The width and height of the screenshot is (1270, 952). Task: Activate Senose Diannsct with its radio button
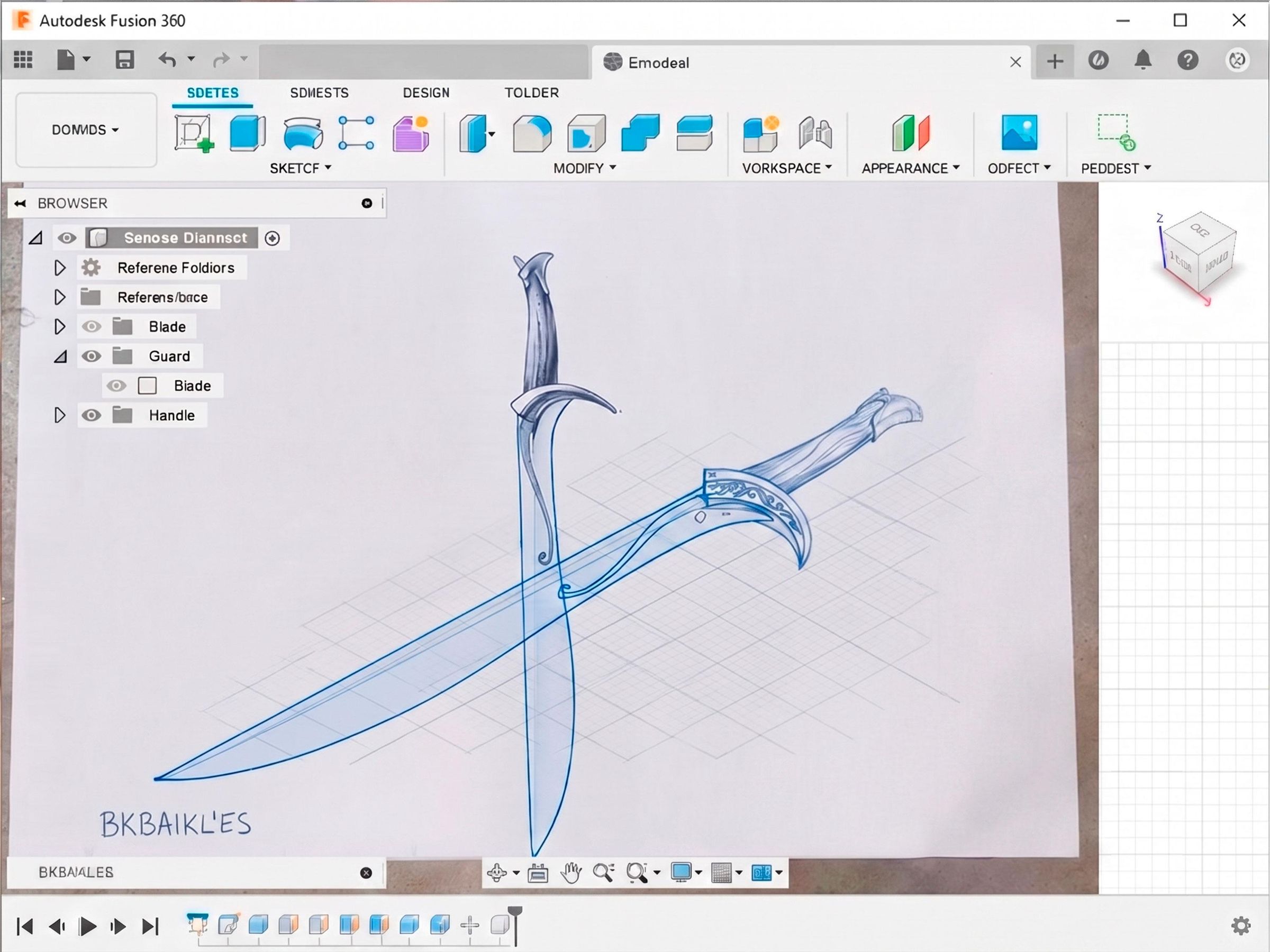coord(272,238)
